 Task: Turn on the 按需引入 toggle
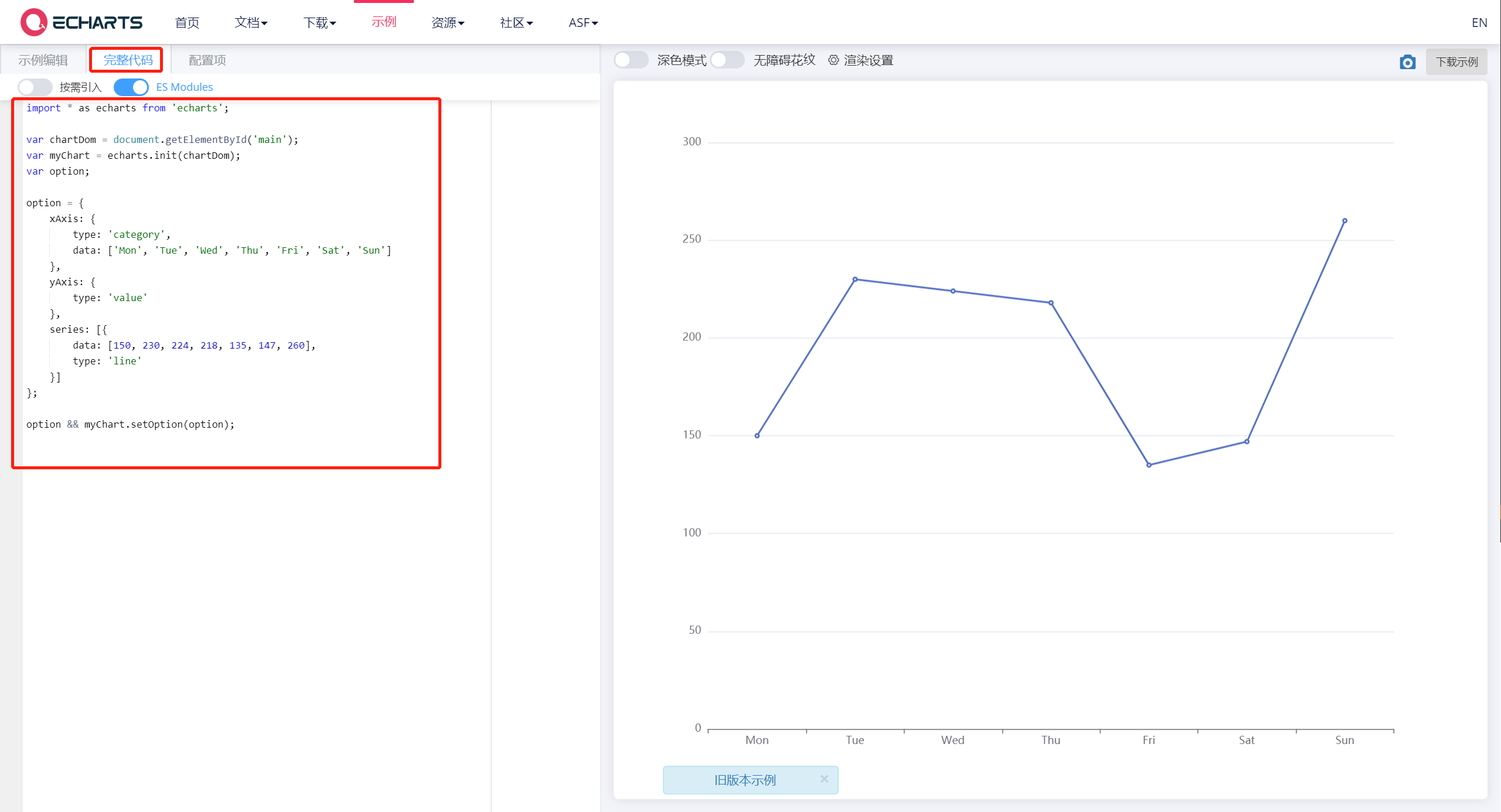[x=35, y=87]
